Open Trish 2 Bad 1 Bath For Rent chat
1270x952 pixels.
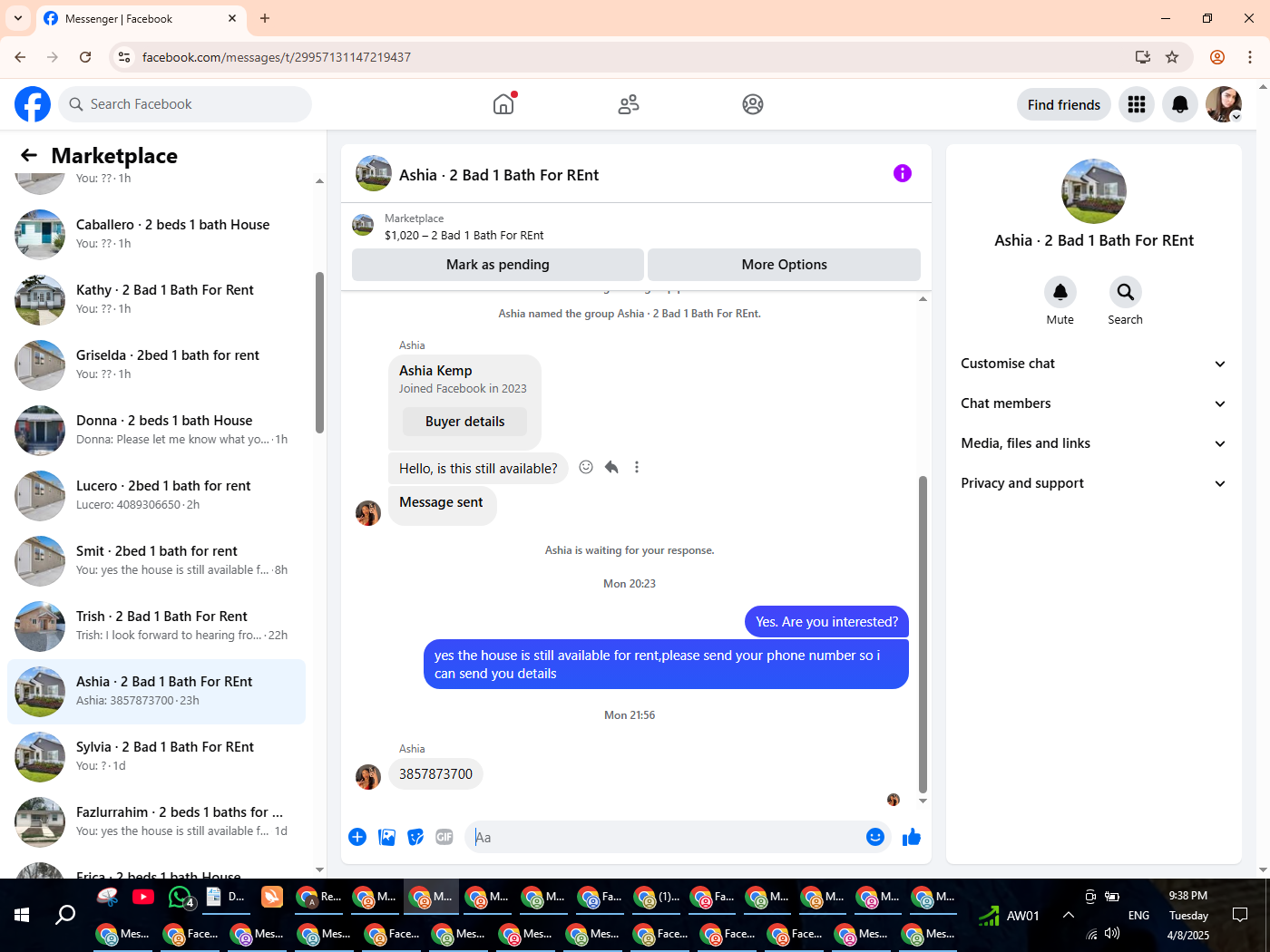[156, 627]
